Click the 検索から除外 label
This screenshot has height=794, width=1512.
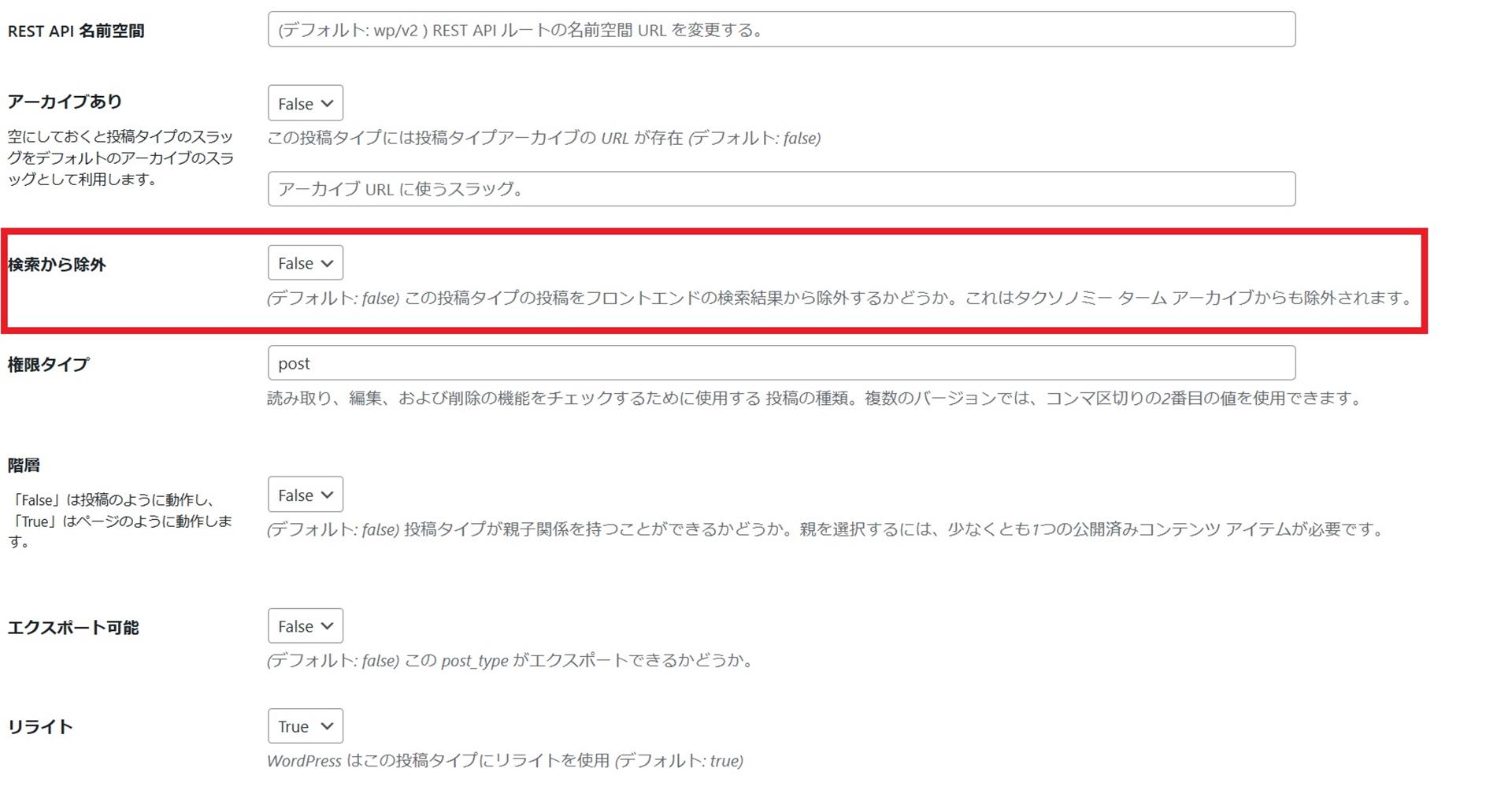click(x=57, y=265)
